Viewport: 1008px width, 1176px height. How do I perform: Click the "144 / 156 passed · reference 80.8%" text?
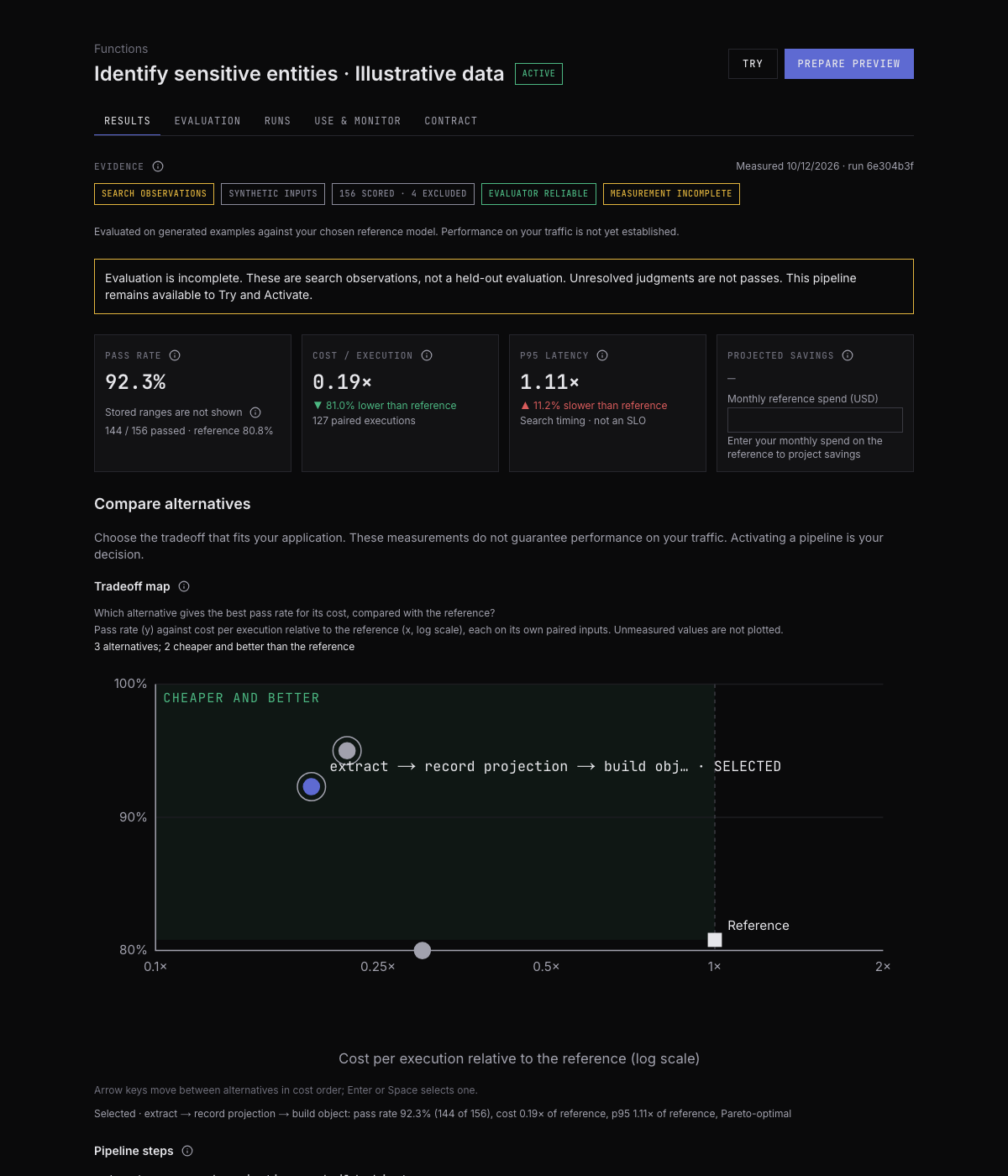point(189,431)
